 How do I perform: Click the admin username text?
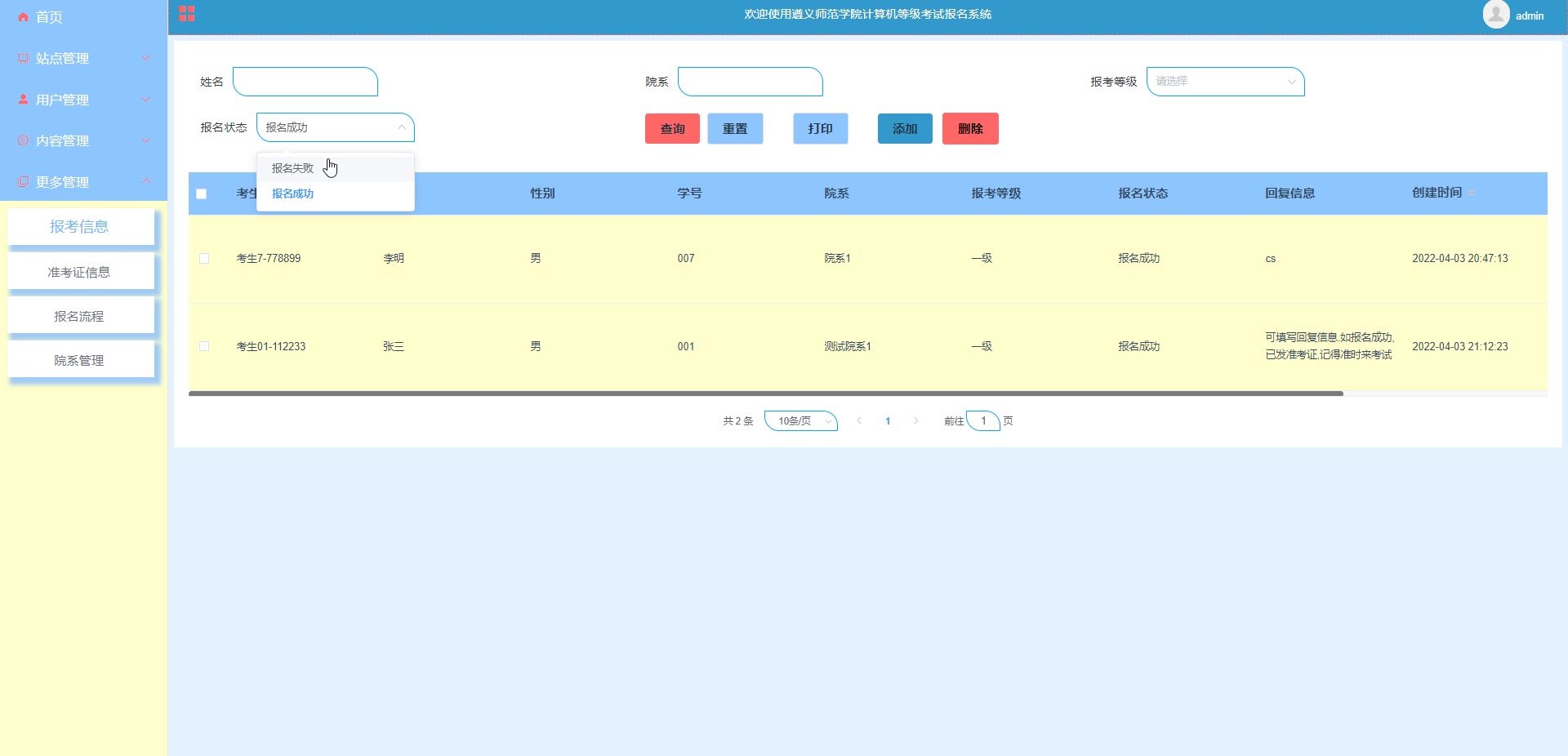pyautogui.click(x=1530, y=16)
